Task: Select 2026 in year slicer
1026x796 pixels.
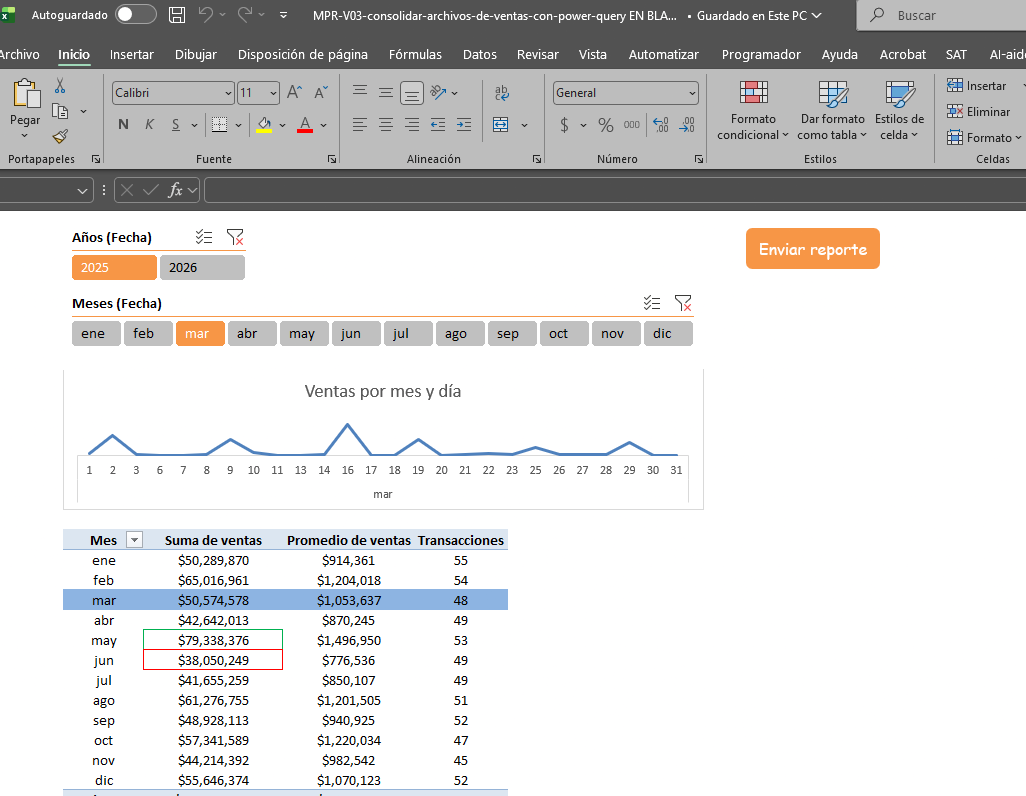Action: tap(202, 268)
